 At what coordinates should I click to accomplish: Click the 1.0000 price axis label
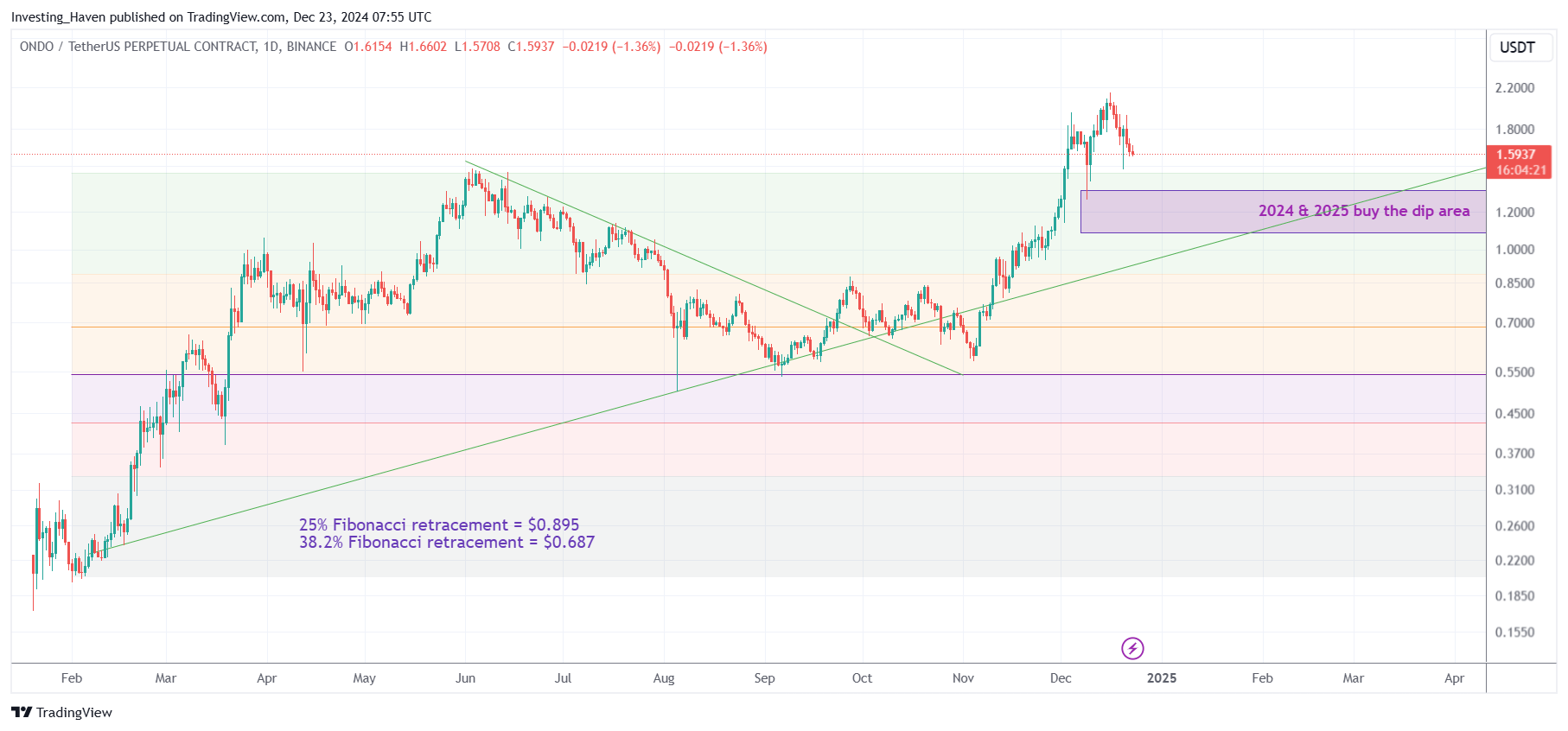[x=1515, y=250]
